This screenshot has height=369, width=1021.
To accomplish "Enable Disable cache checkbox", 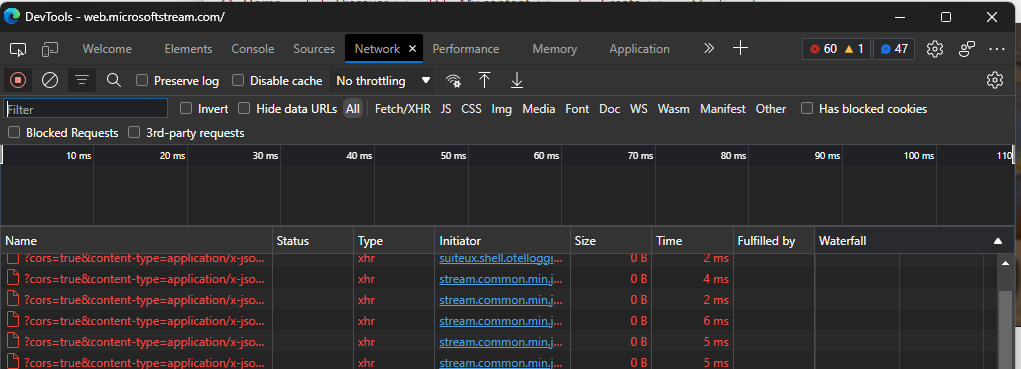I will coord(238,81).
